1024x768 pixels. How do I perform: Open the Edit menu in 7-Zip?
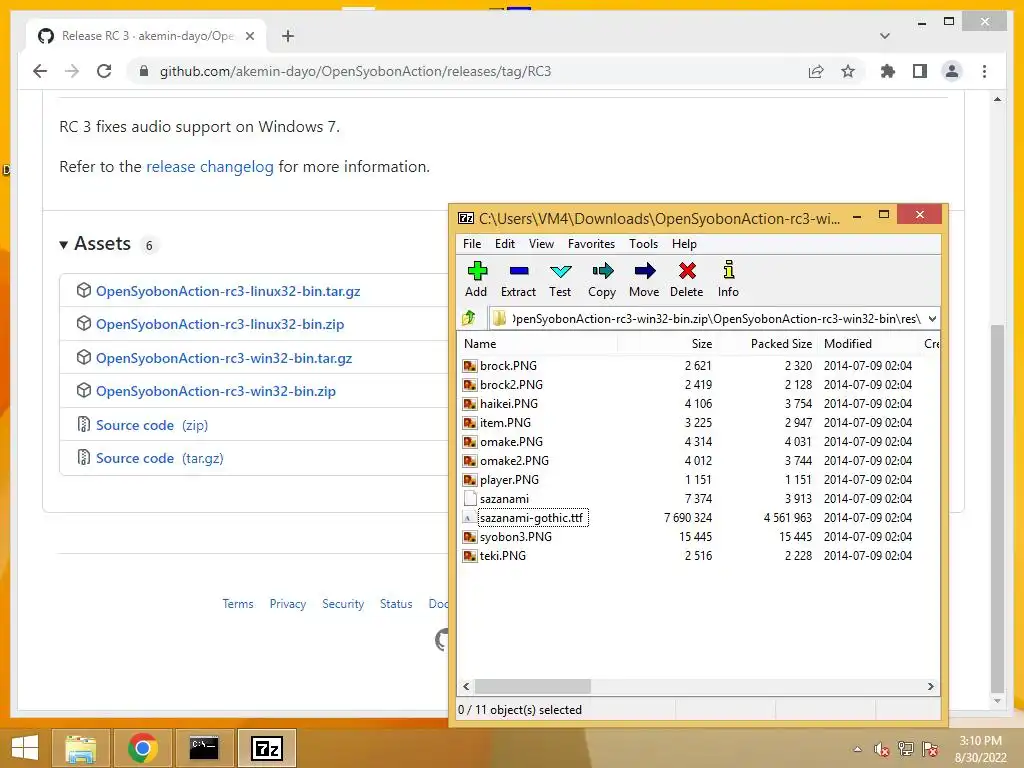tap(505, 244)
